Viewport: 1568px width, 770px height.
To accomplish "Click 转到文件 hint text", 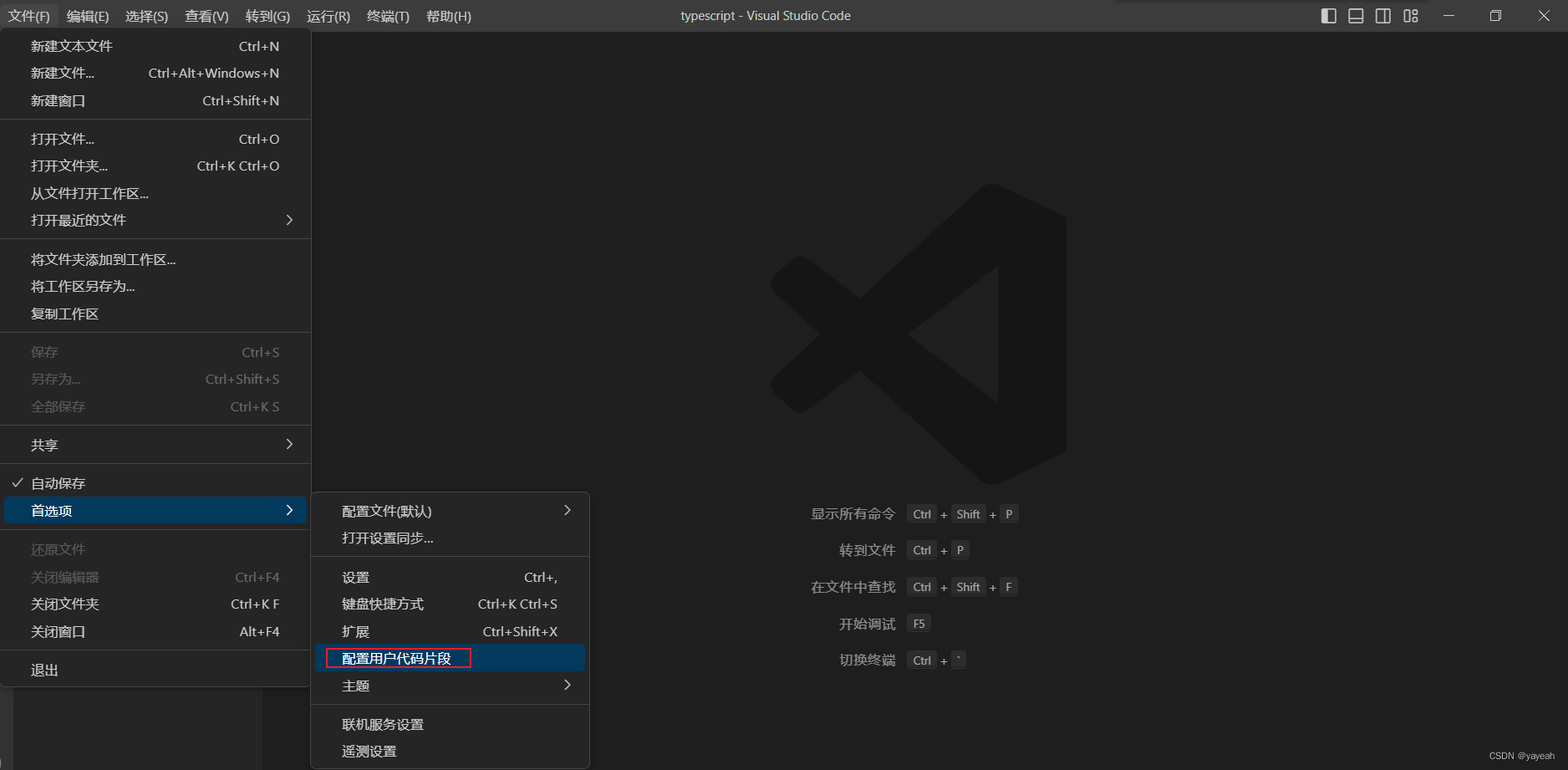I will (867, 550).
